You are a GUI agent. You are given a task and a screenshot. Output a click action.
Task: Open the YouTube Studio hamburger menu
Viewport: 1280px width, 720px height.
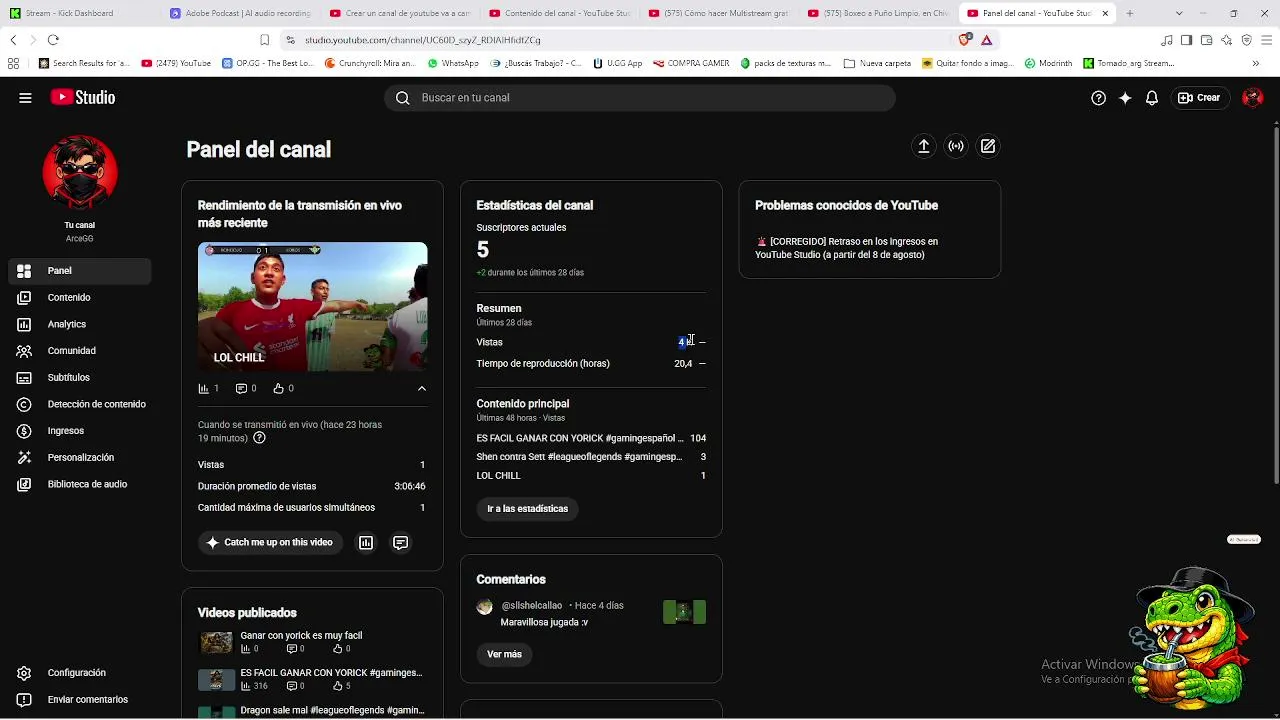[25, 98]
